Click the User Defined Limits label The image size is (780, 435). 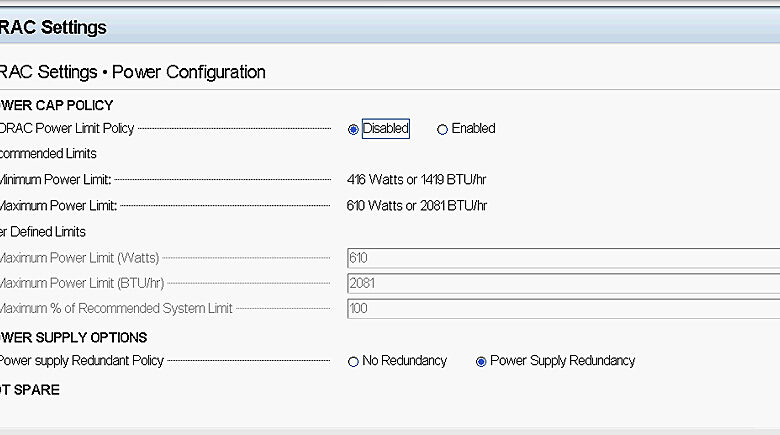tap(43, 232)
